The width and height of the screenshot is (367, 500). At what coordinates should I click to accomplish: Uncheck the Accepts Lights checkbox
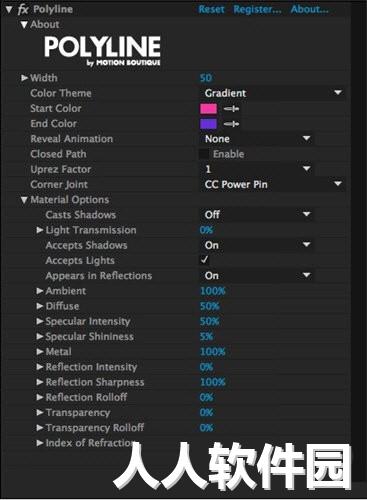point(204,260)
